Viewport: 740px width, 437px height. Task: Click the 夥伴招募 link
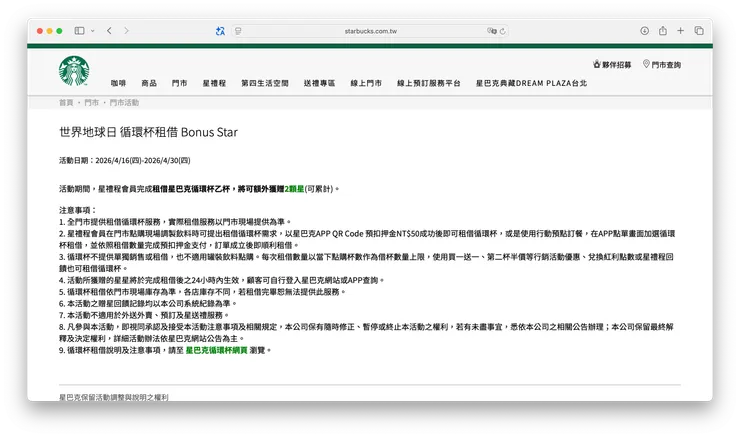612,65
